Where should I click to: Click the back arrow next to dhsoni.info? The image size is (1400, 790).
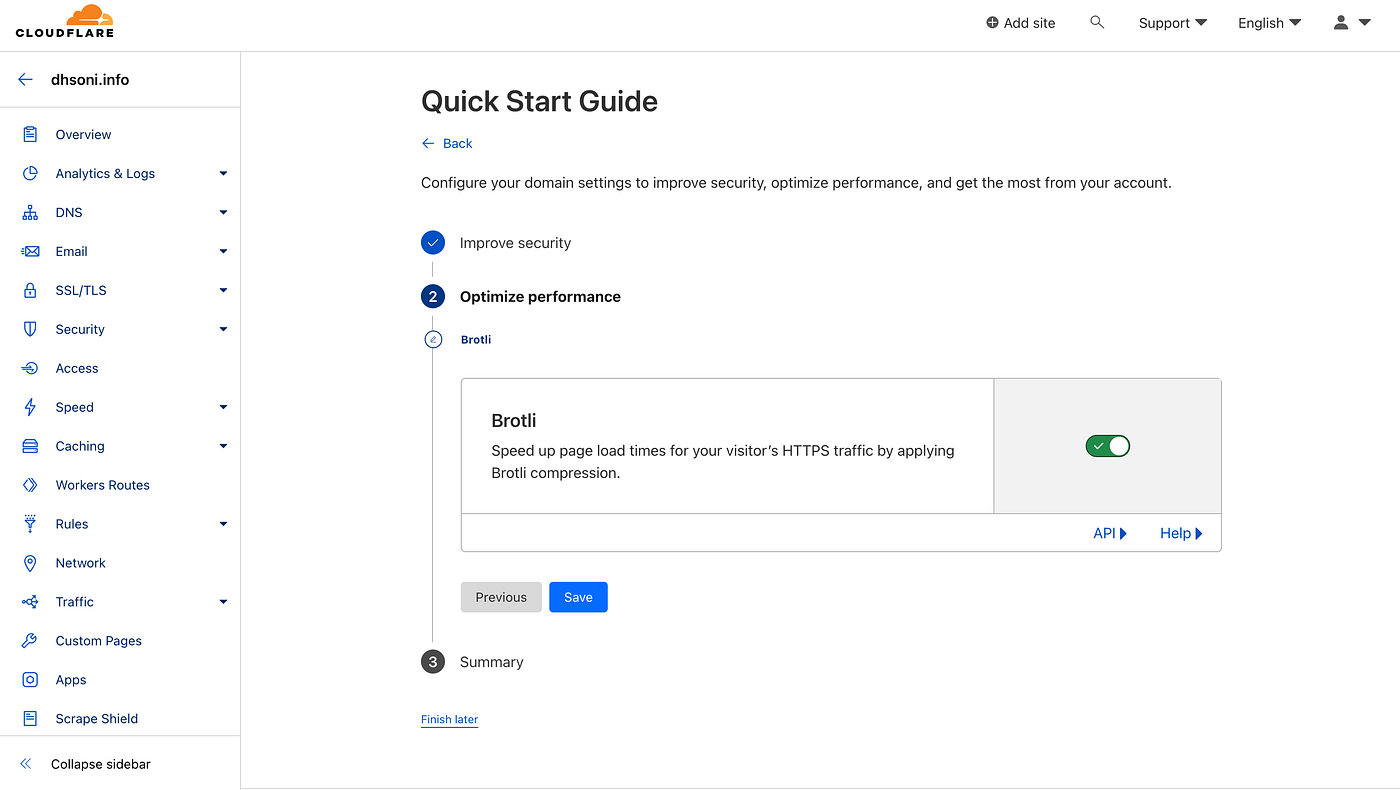(26, 79)
